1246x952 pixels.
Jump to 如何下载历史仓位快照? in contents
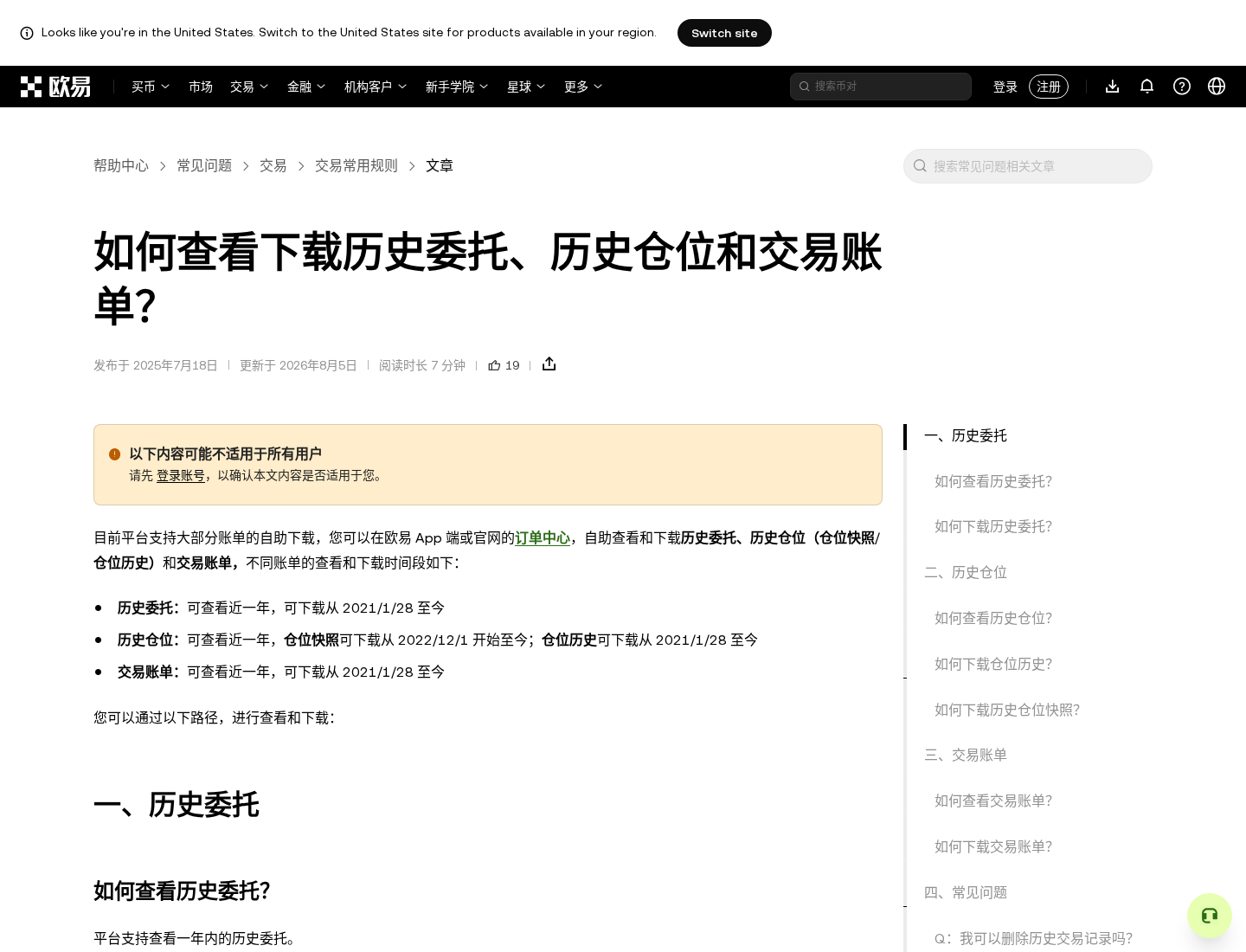pos(1007,710)
